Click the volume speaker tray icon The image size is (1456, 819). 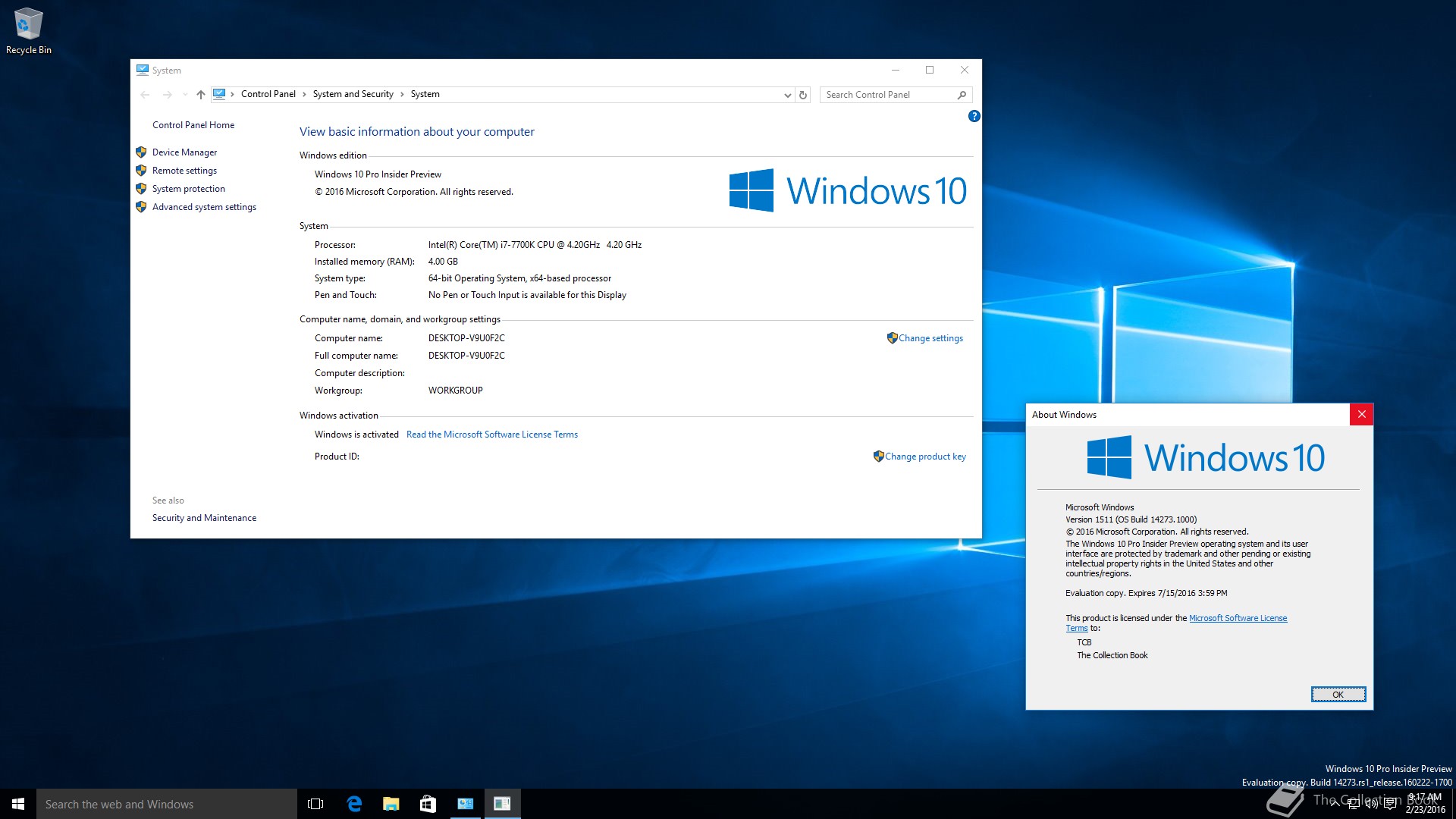1372,804
